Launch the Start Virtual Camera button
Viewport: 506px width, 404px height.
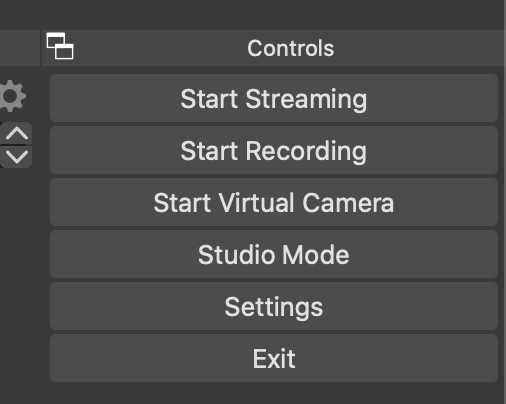[274, 202]
